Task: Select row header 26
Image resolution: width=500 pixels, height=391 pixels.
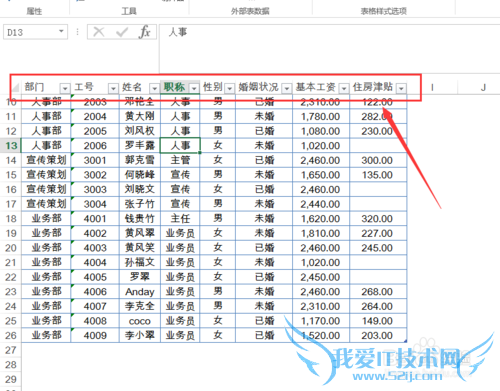Action: (11, 335)
